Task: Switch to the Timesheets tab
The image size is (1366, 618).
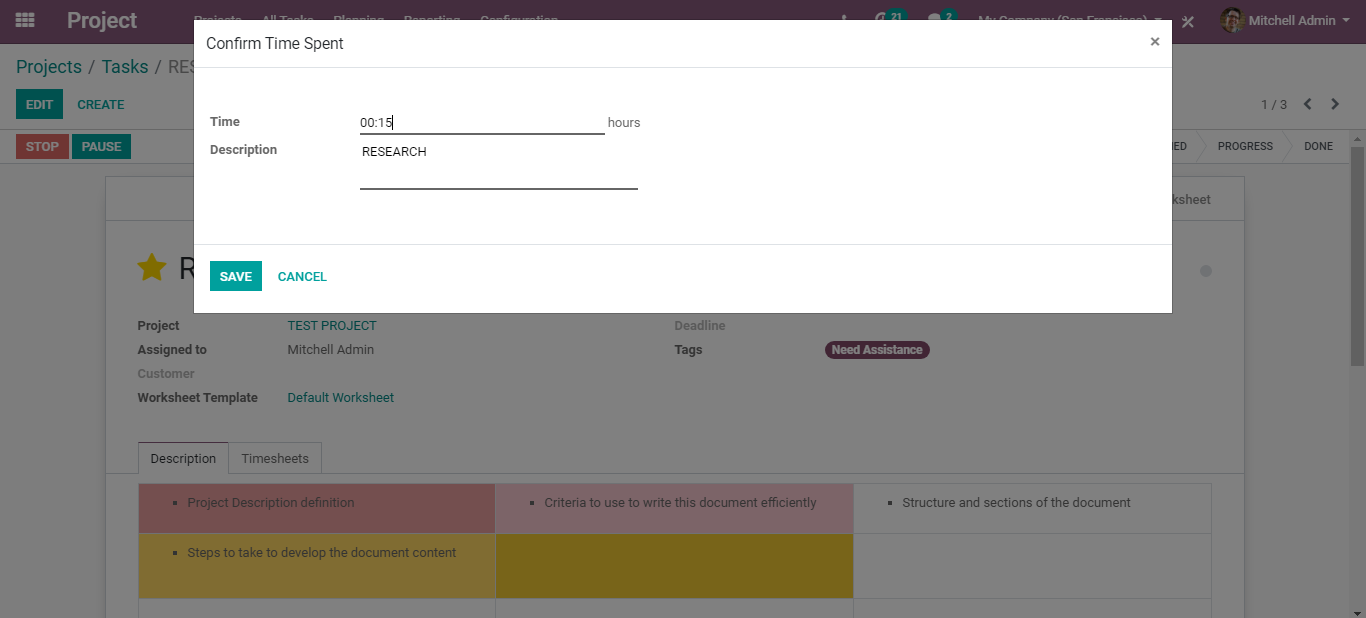Action: tap(275, 458)
